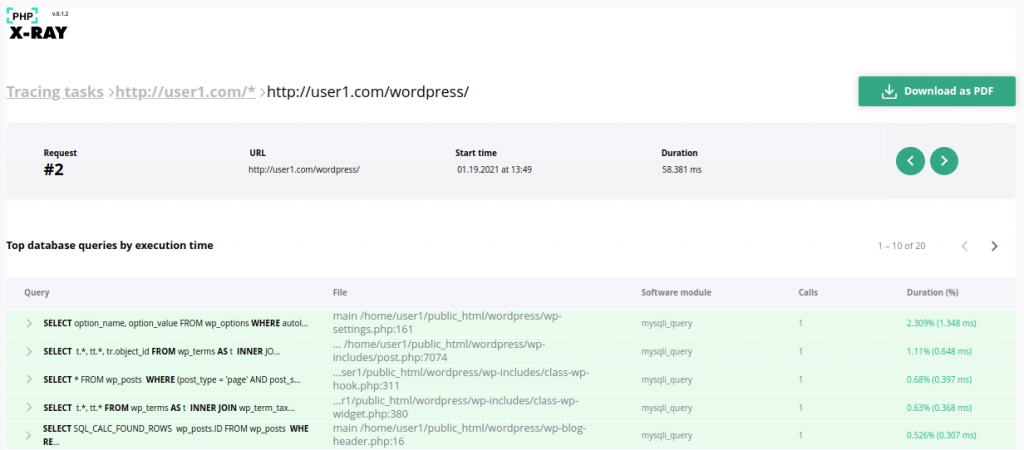The image size is (1024, 450).
Task: Click mysqli_query in the wp-settings.php row
Action: tap(666, 323)
